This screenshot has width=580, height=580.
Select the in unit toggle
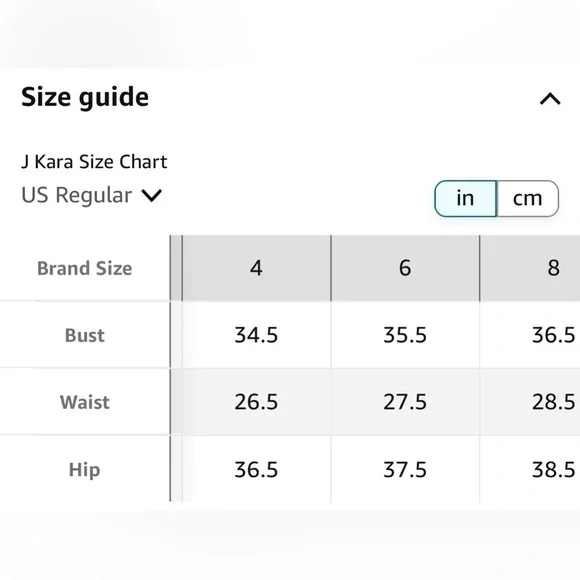coord(465,198)
